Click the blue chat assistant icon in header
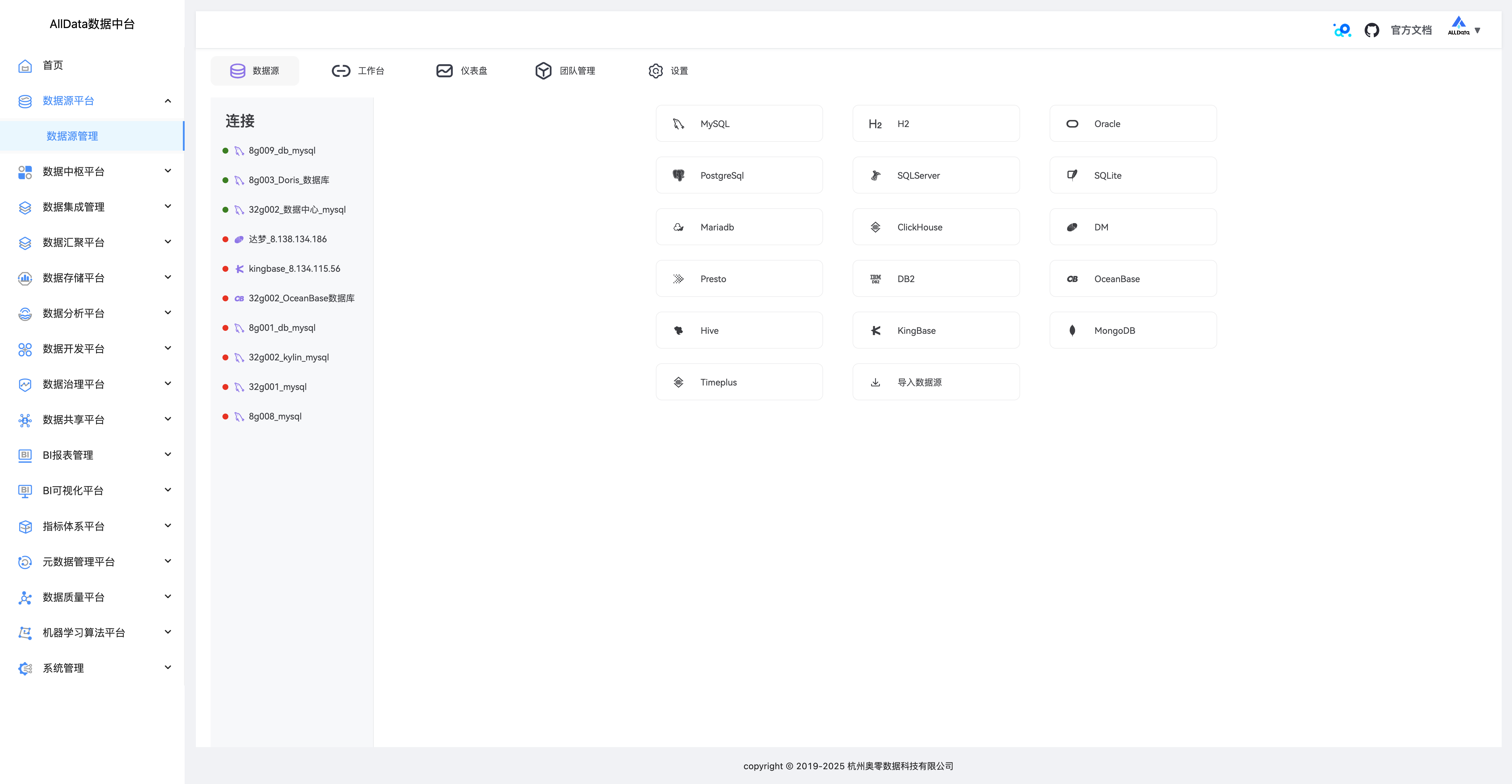1512x784 pixels. pyautogui.click(x=1342, y=30)
